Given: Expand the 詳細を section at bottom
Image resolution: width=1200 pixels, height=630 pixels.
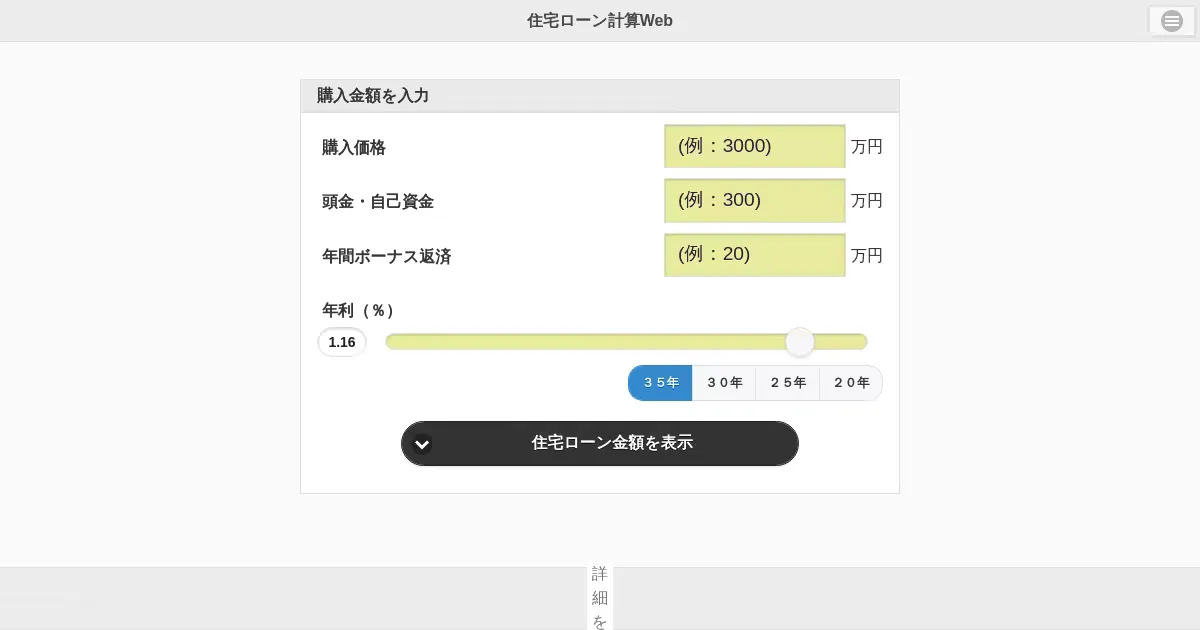Looking at the screenshot, I should pyautogui.click(x=600, y=597).
